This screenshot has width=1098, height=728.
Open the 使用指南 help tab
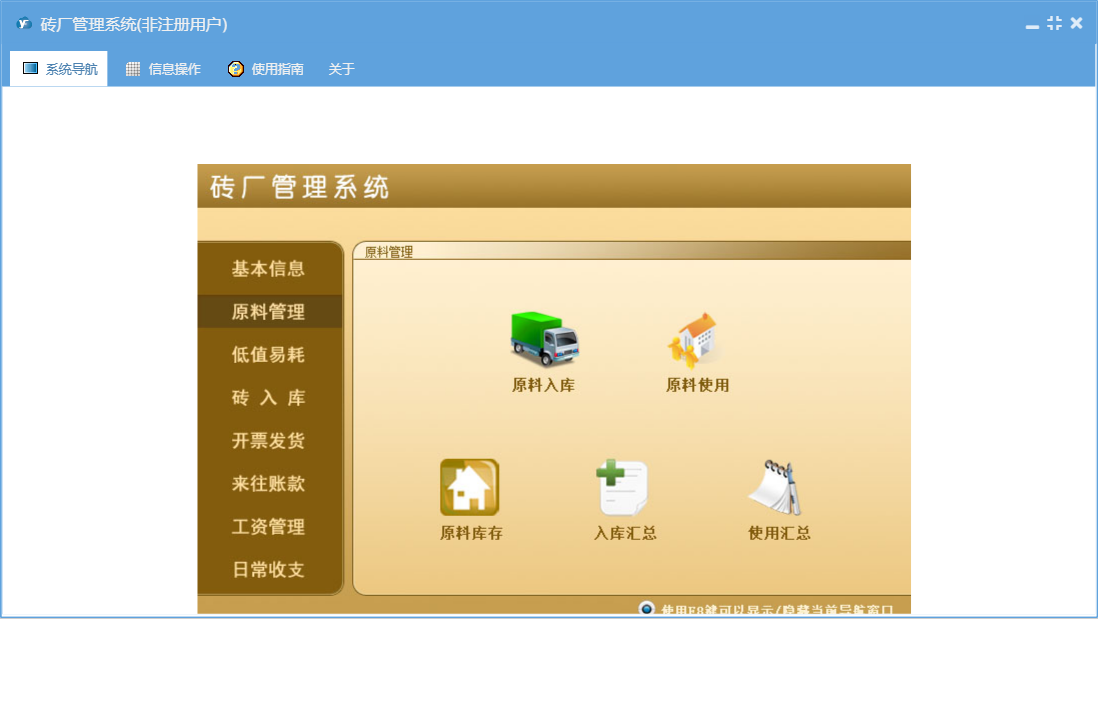point(265,69)
